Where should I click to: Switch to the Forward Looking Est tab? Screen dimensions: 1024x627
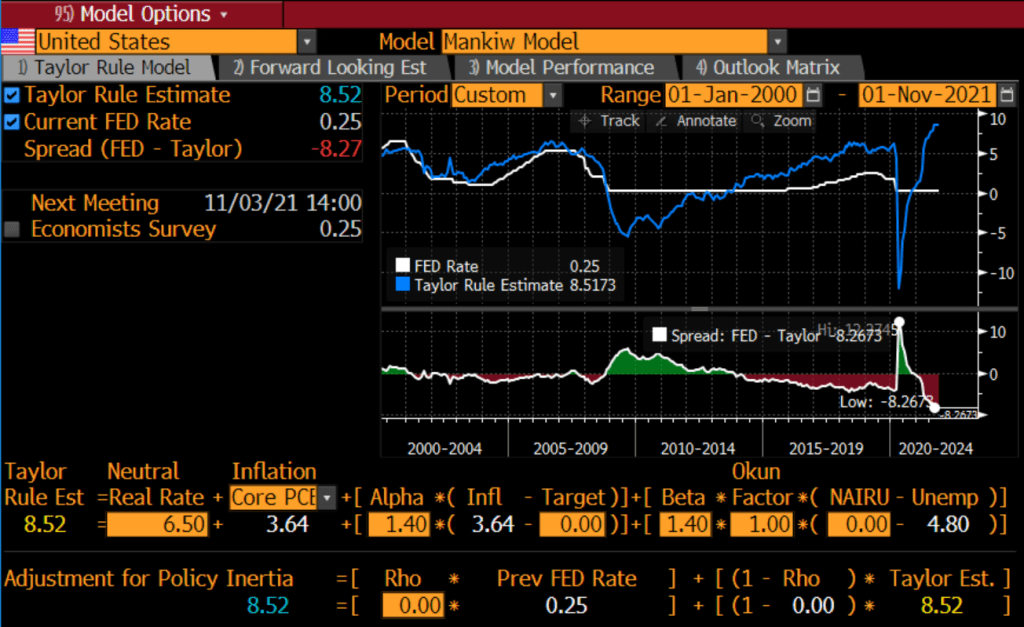pos(329,68)
